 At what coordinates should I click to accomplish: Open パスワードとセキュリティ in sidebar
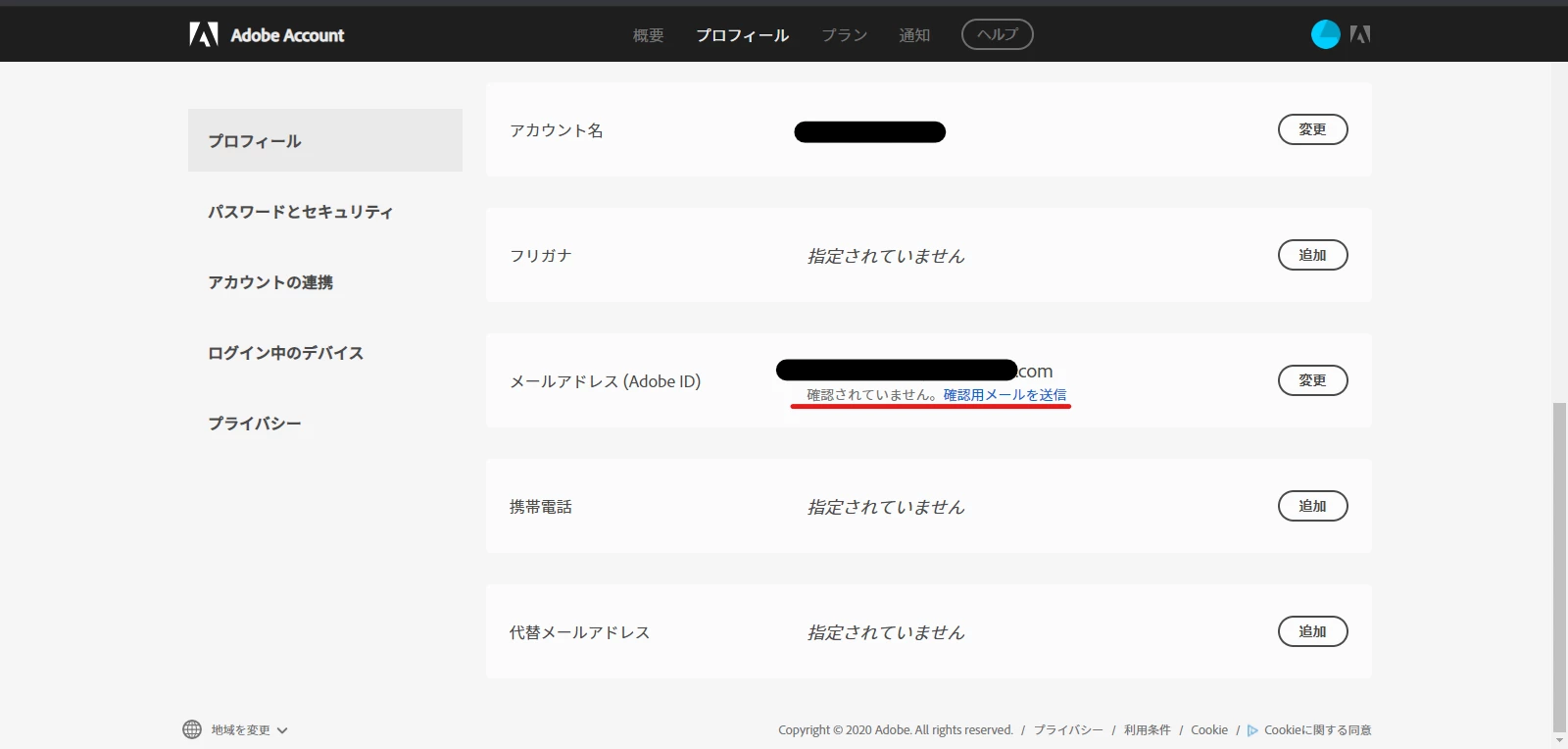pyautogui.click(x=300, y=212)
